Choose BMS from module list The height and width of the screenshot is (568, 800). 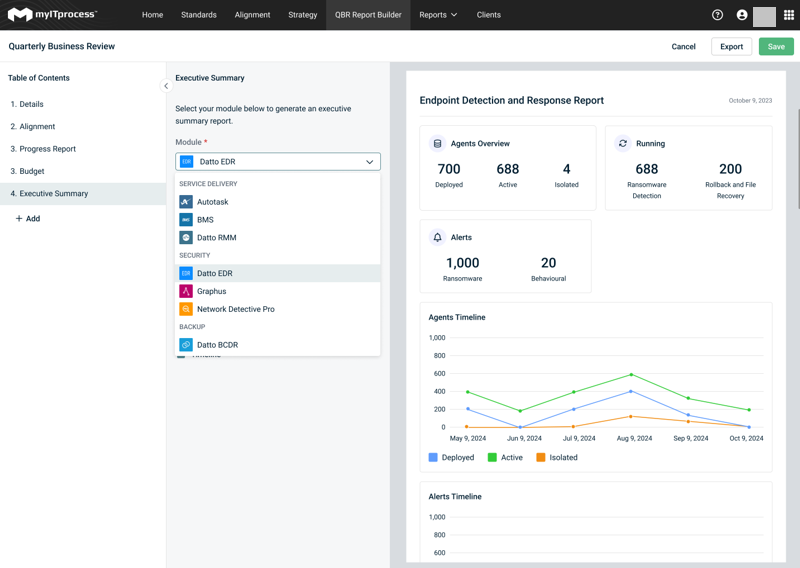tap(278, 219)
